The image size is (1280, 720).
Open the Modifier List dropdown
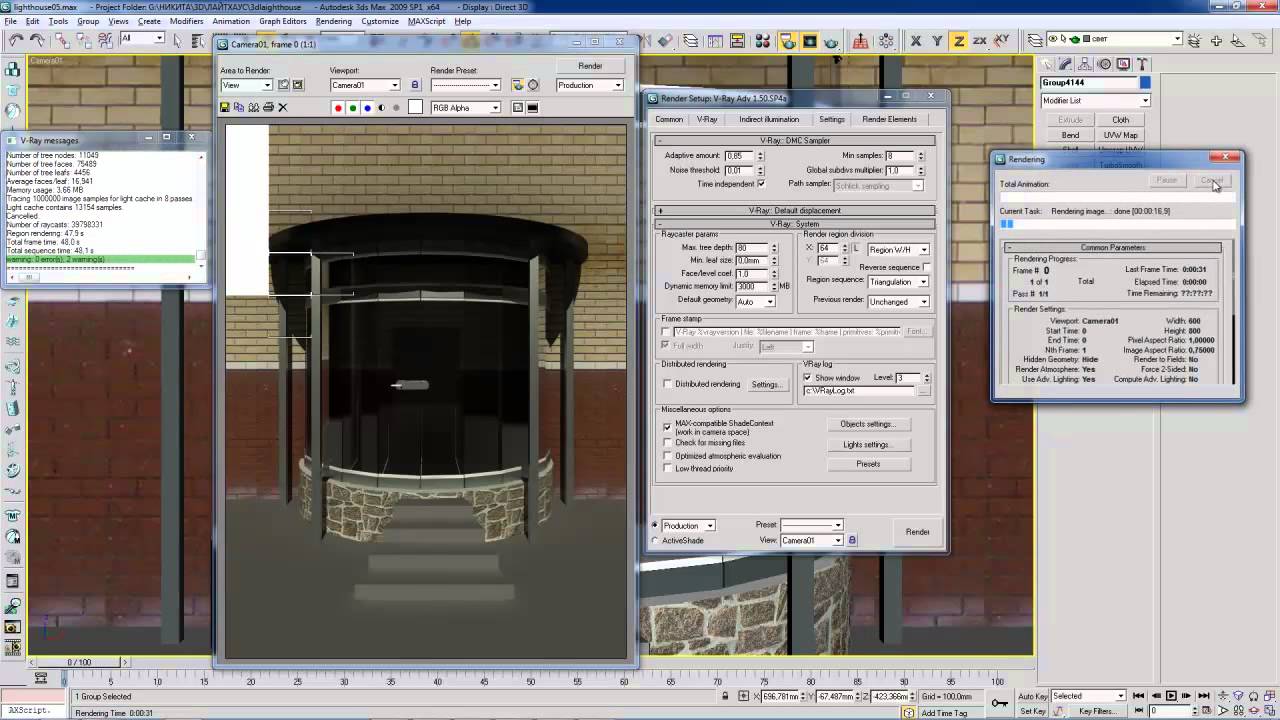tap(1096, 100)
